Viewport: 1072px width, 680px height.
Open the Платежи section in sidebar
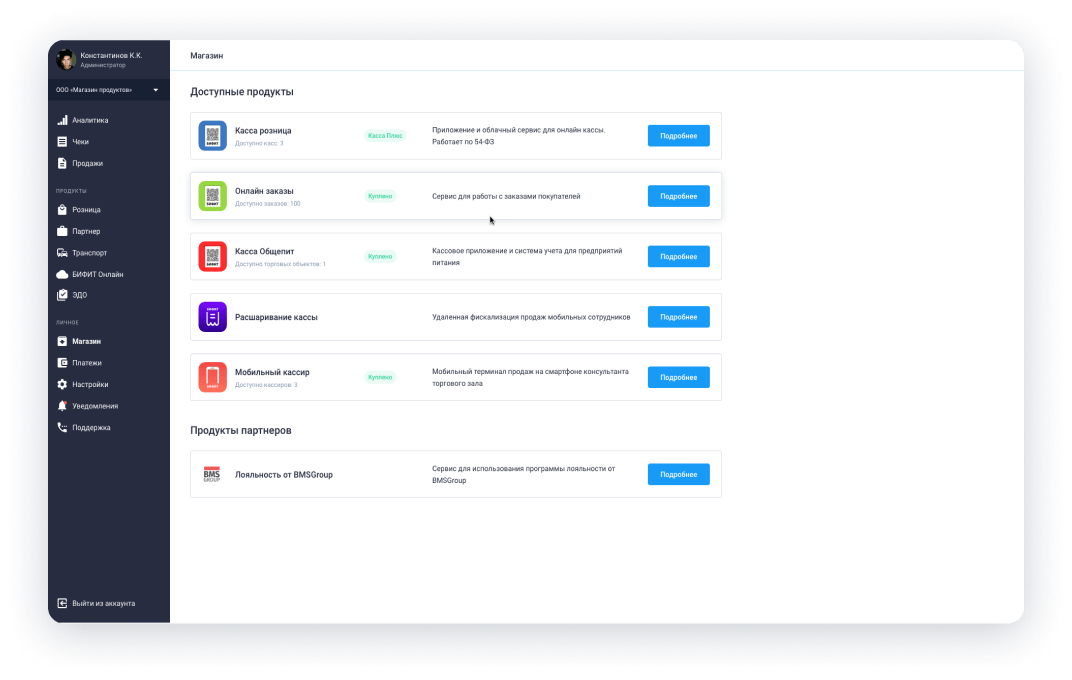click(87, 363)
